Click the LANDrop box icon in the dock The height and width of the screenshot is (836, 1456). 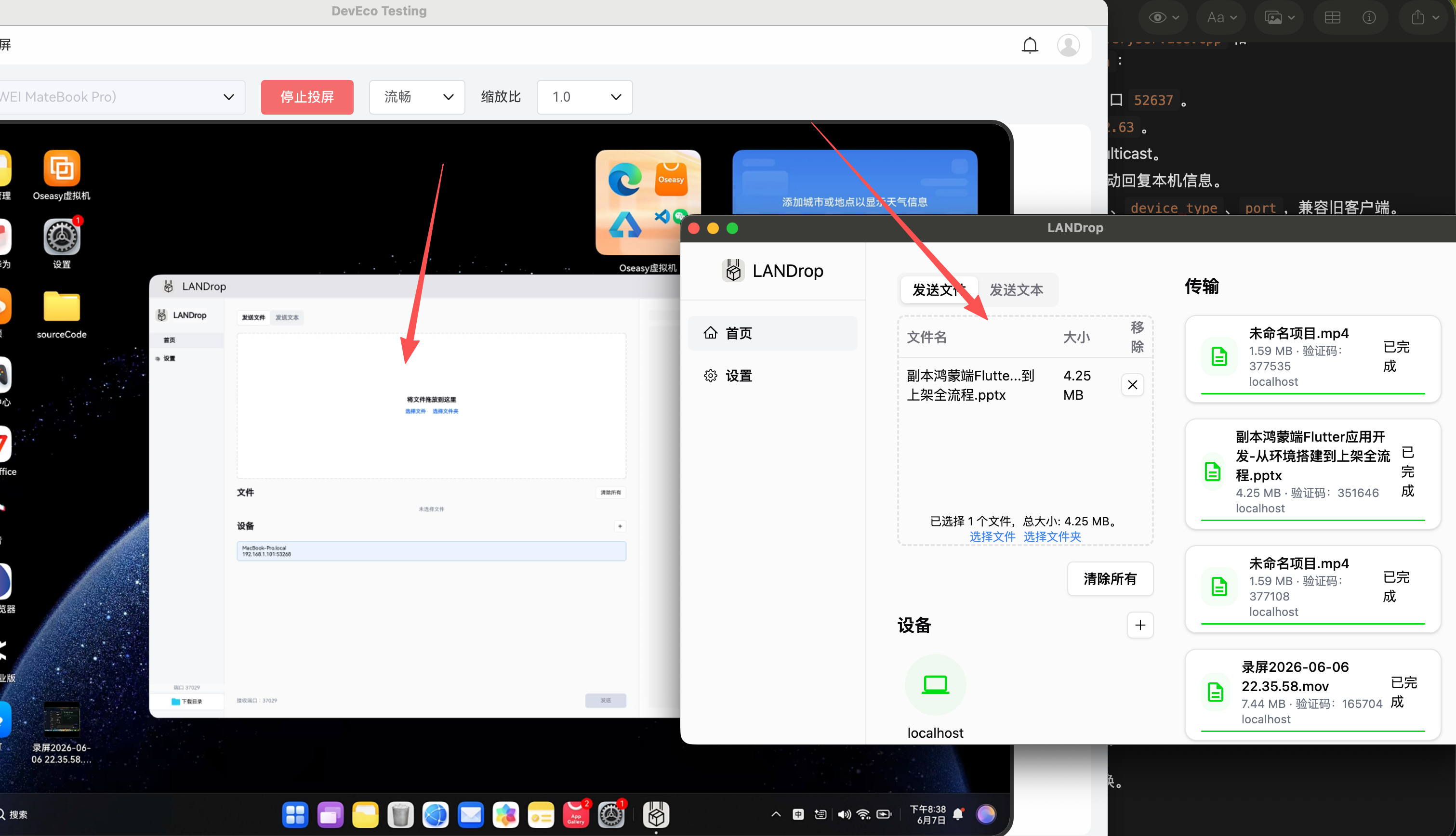(x=656, y=814)
